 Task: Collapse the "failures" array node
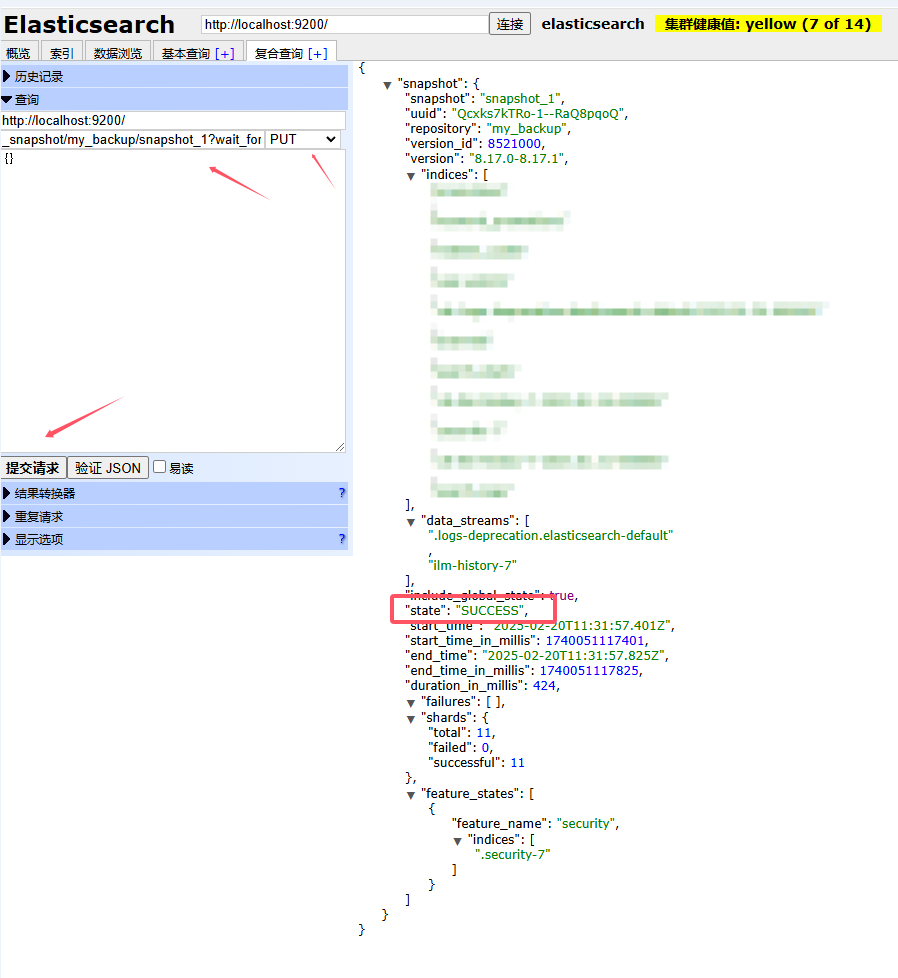click(x=410, y=703)
